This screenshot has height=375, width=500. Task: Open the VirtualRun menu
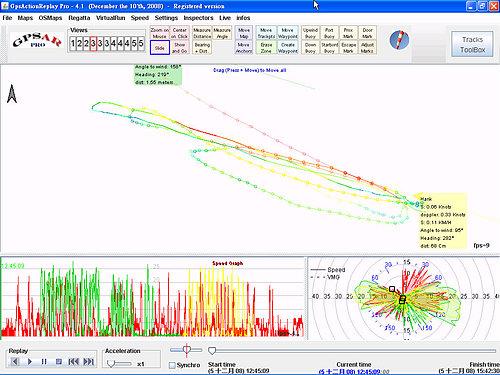coord(110,18)
